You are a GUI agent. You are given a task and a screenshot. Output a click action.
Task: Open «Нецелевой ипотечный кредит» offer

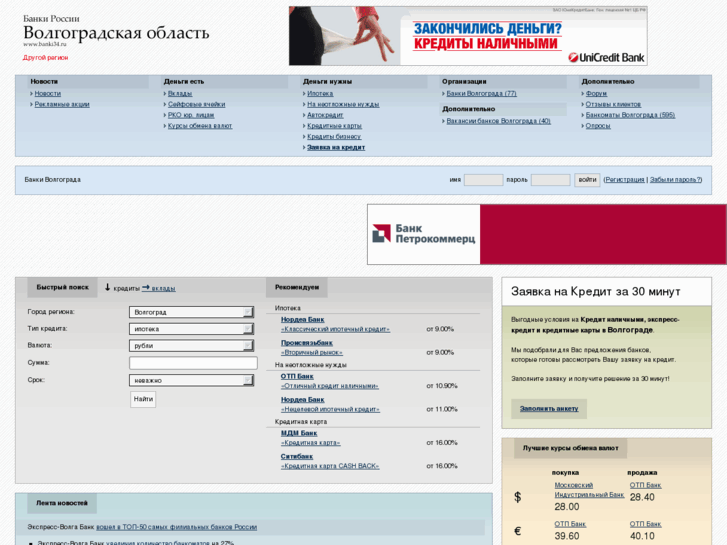[x=330, y=409]
